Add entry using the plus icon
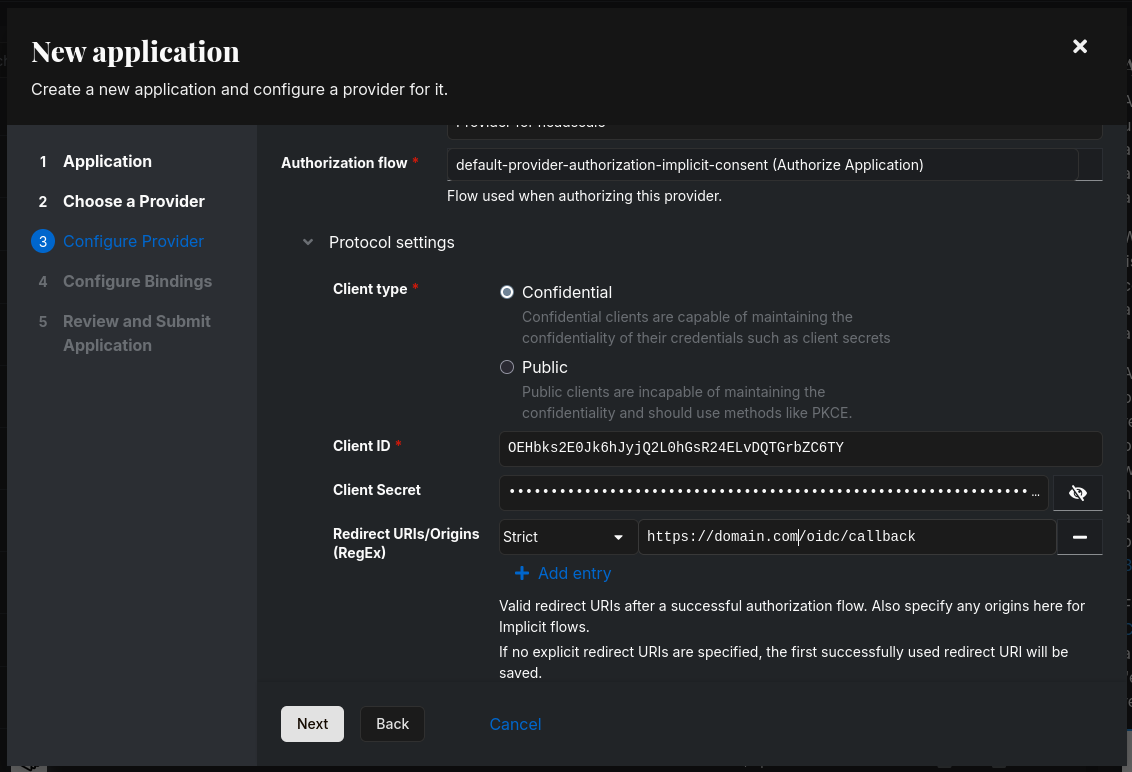Viewport: 1132px width, 772px height. pyautogui.click(x=522, y=573)
